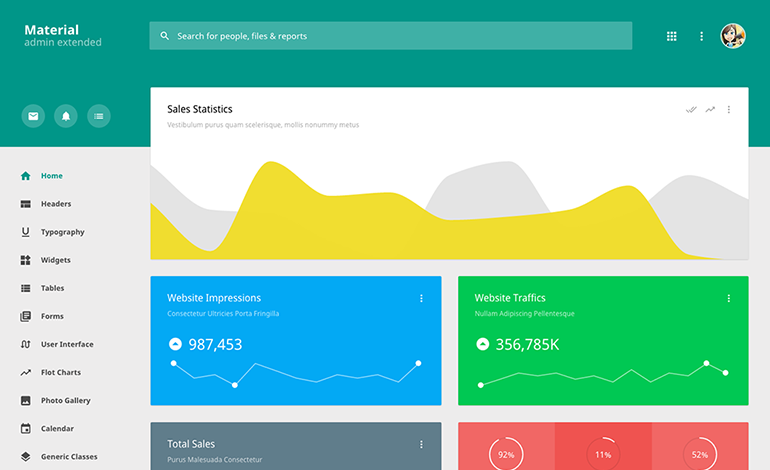Open Sales Statistics card options menu
The height and width of the screenshot is (470, 770).
click(729, 110)
